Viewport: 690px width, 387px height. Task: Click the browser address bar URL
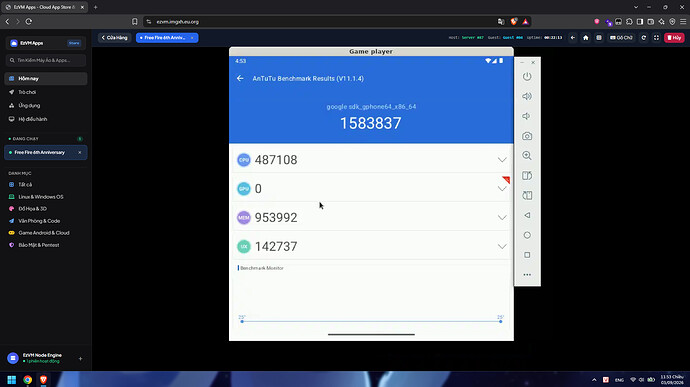177,22
